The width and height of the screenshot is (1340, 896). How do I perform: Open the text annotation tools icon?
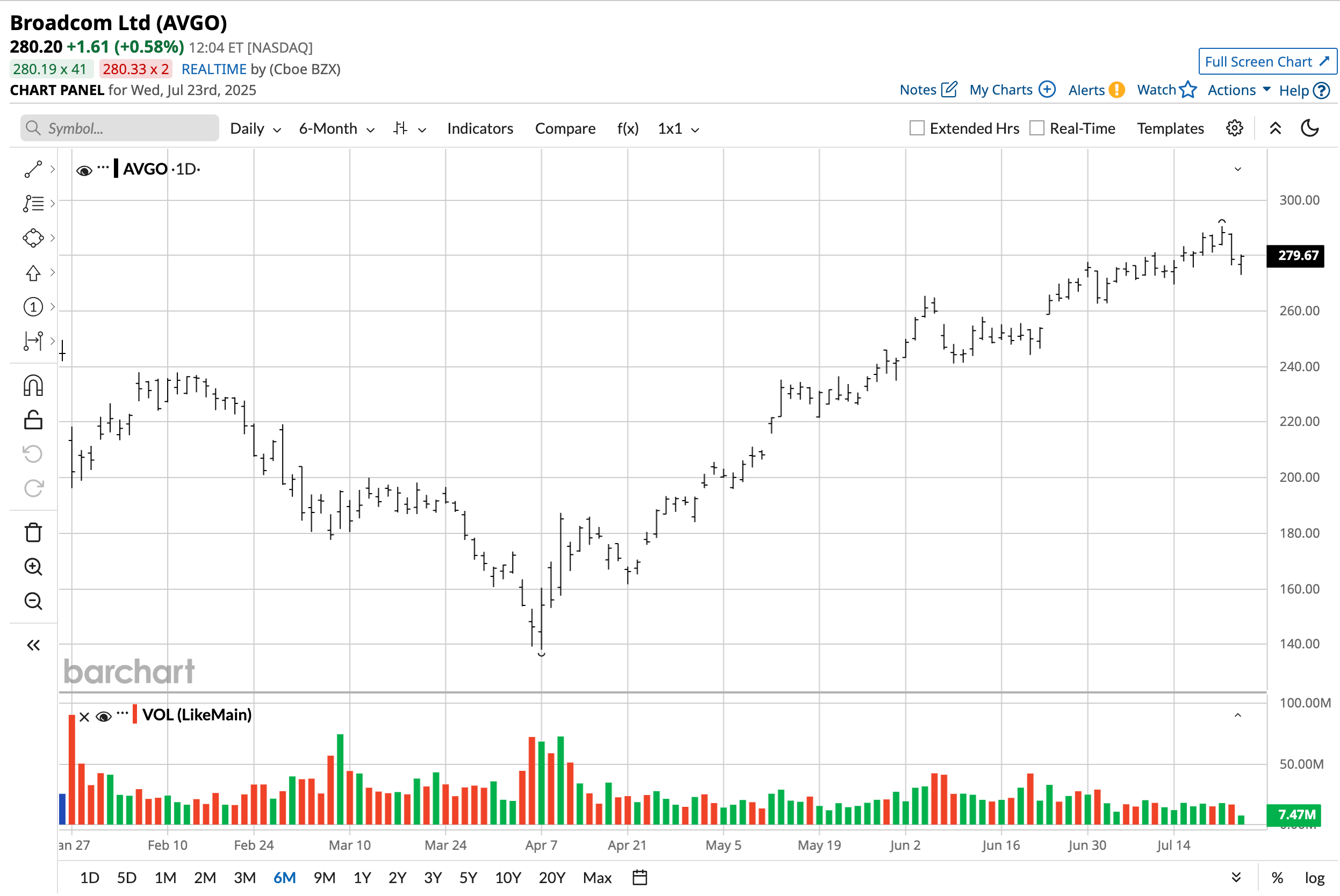tap(33, 204)
